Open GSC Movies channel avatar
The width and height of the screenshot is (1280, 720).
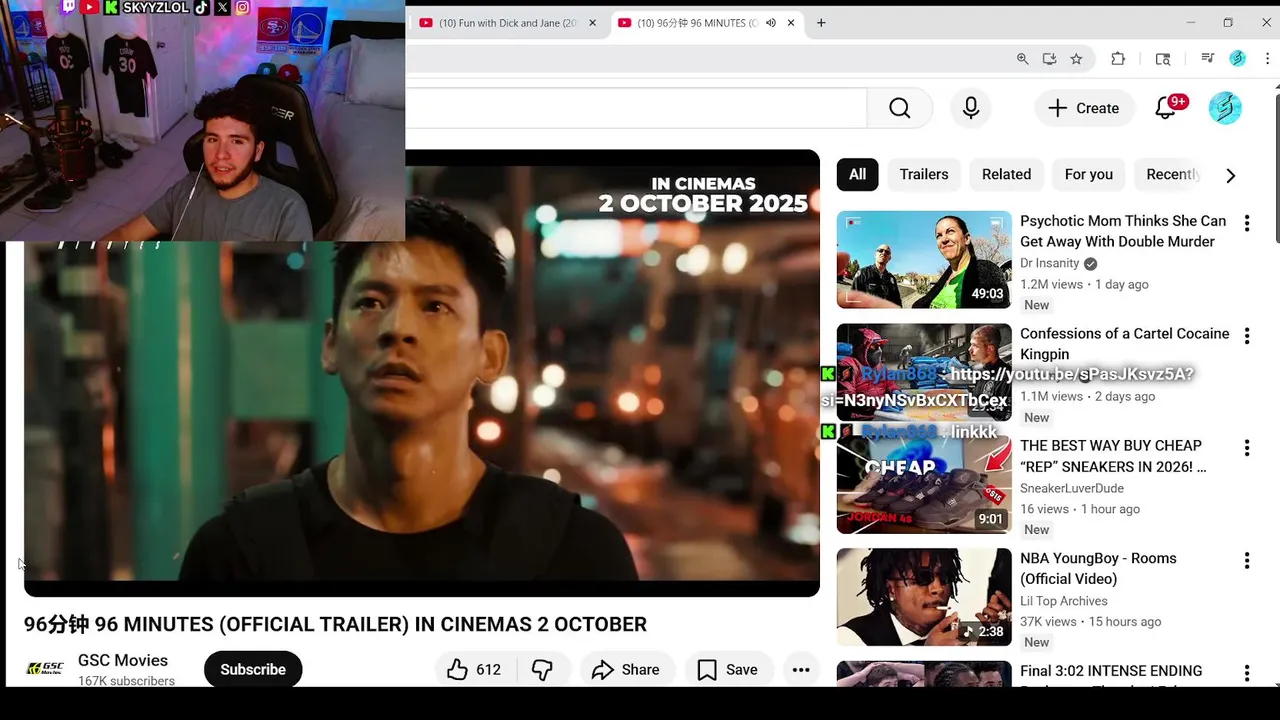[45, 669]
